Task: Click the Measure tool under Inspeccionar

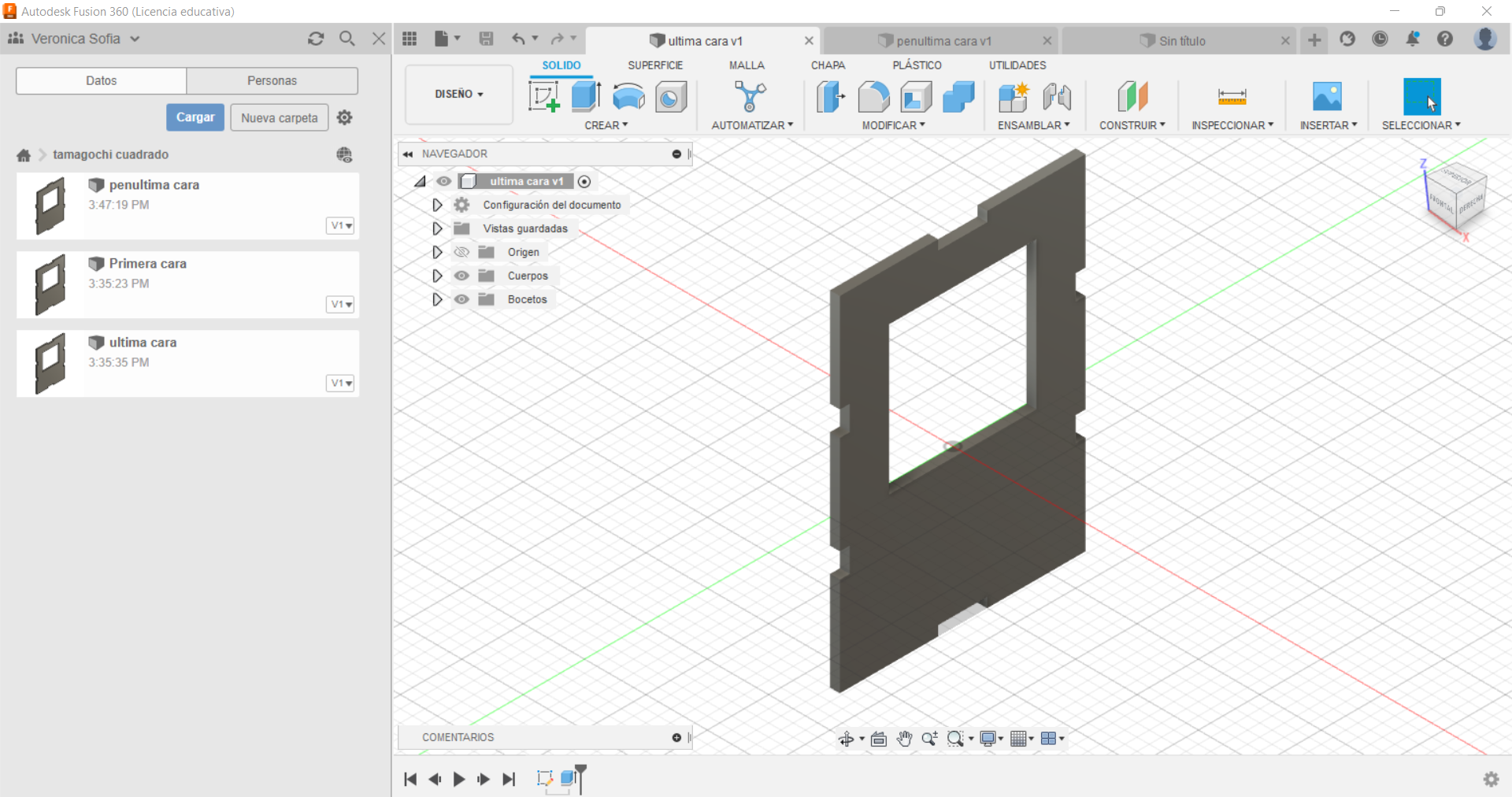Action: [x=1232, y=97]
